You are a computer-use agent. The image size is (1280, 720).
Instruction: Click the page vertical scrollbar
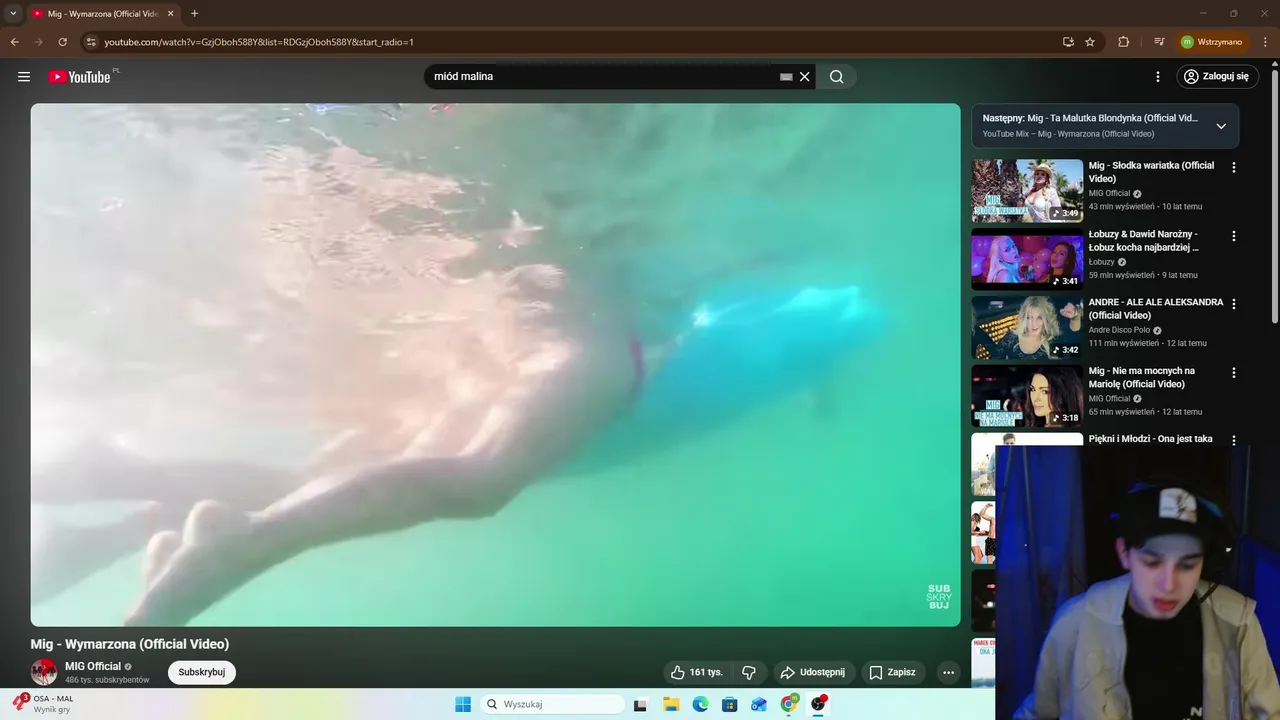(1274, 195)
